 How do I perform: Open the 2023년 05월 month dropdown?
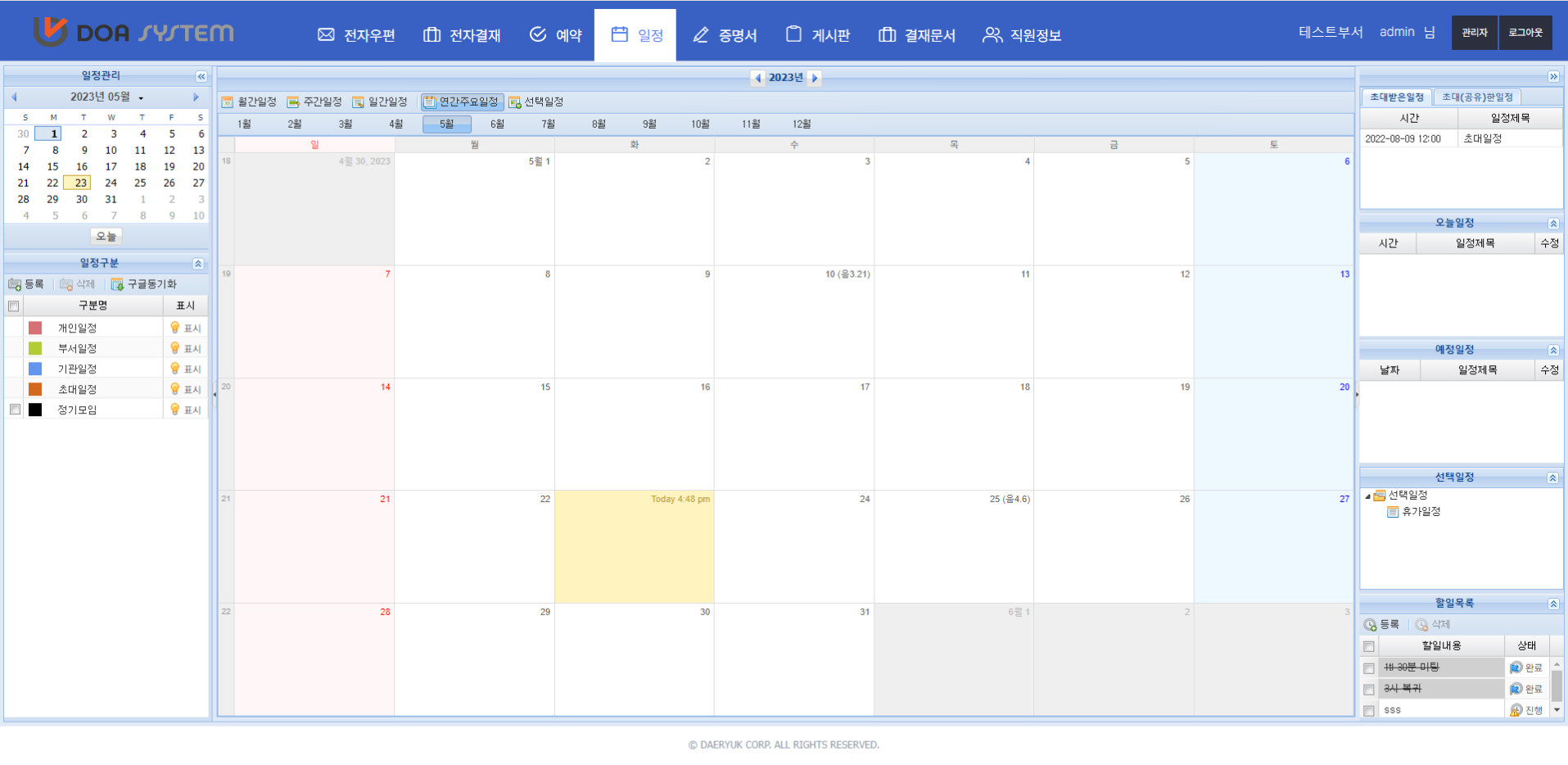pyautogui.click(x=141, y=98)
